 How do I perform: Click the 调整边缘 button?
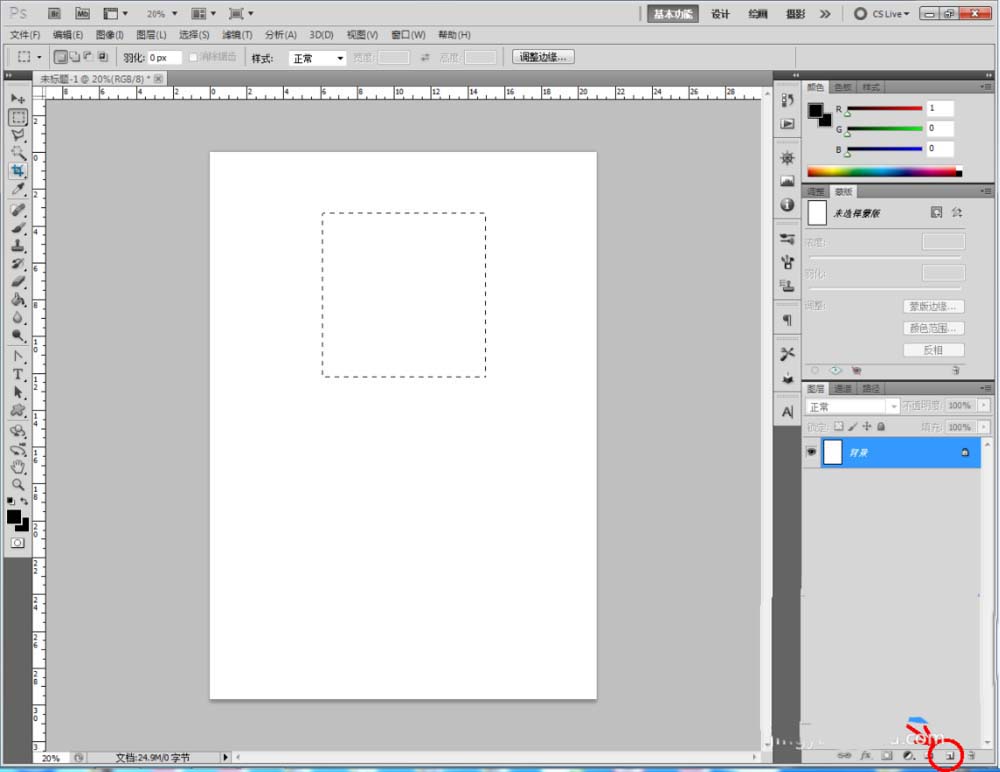coord(543,58)
